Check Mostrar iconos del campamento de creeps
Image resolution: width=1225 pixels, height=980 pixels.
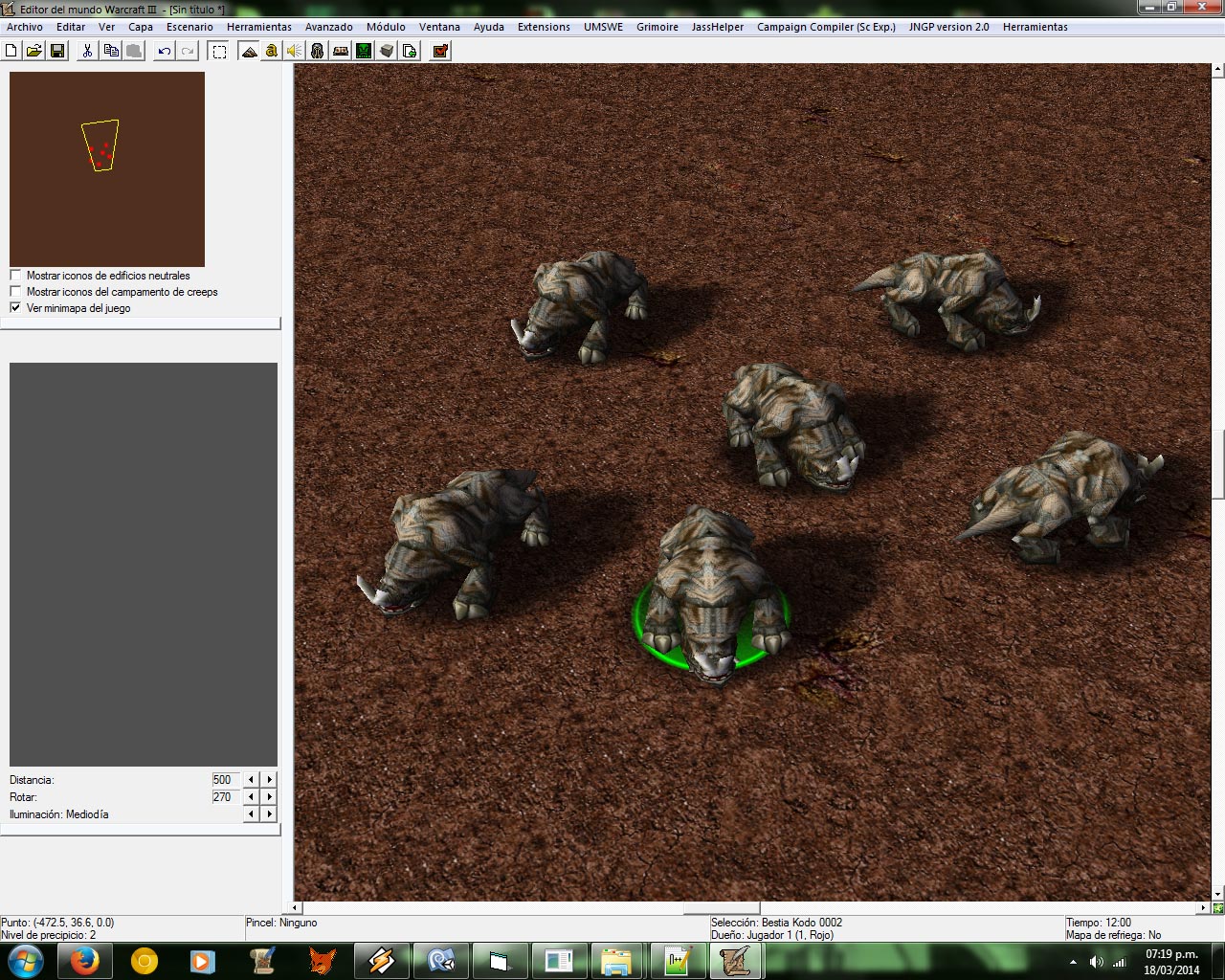coord(15,292)
